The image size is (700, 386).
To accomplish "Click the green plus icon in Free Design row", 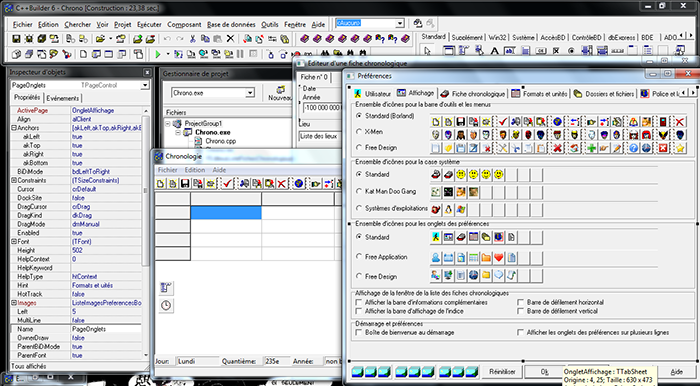I will click(591, 148).
